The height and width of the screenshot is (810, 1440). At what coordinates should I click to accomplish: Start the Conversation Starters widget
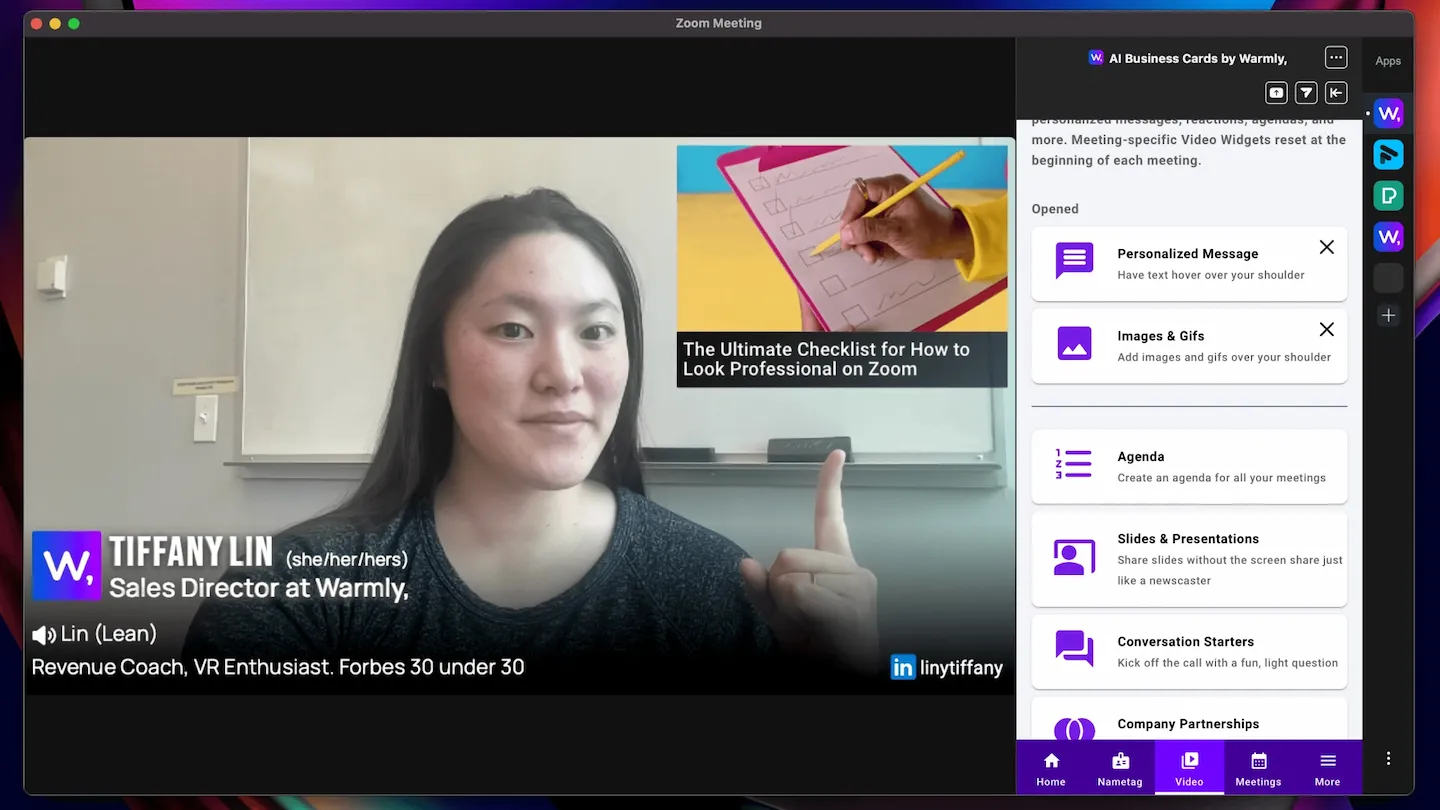[x=1188, y=651]
